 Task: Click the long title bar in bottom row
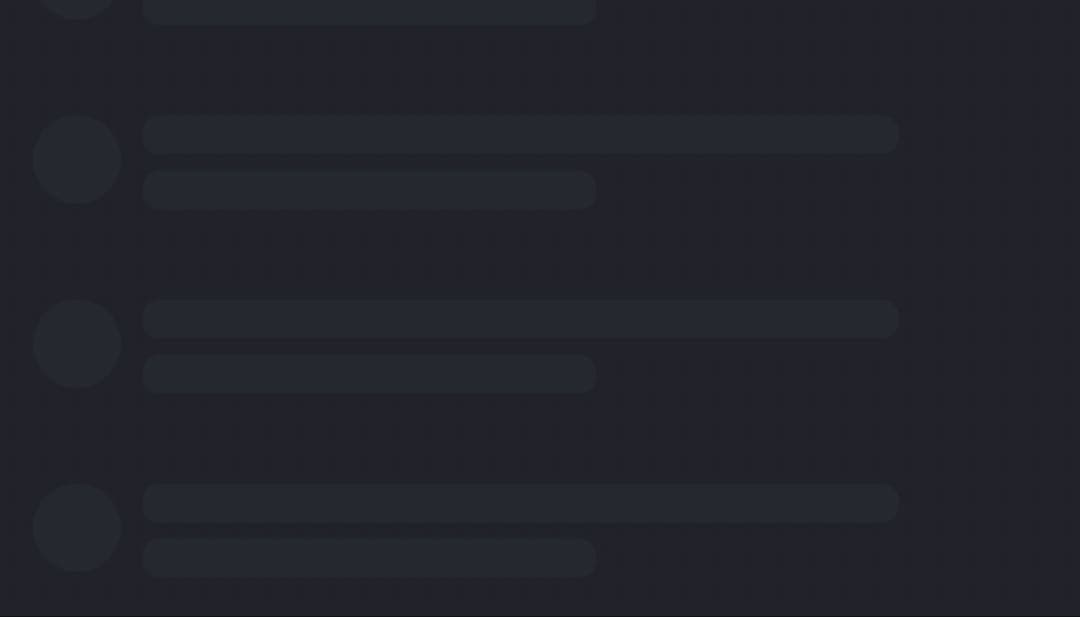(520, 503)
